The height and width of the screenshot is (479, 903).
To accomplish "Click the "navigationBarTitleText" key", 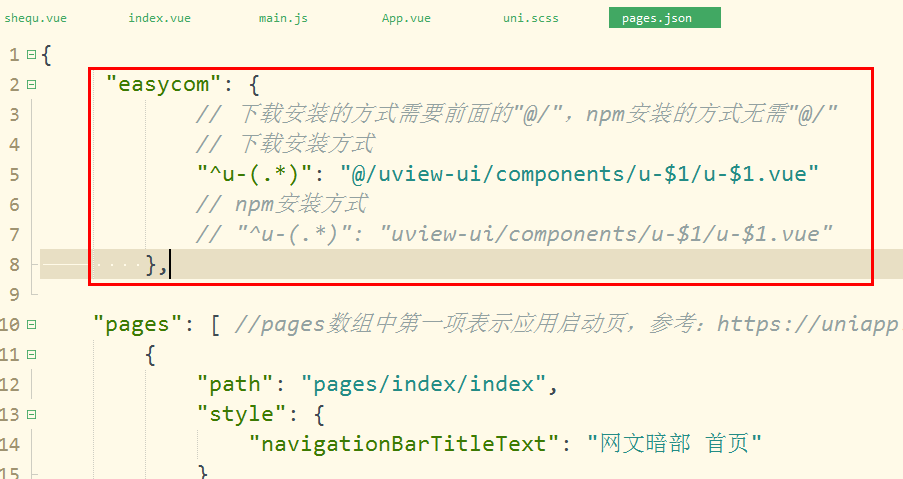I will coord(404,444).
